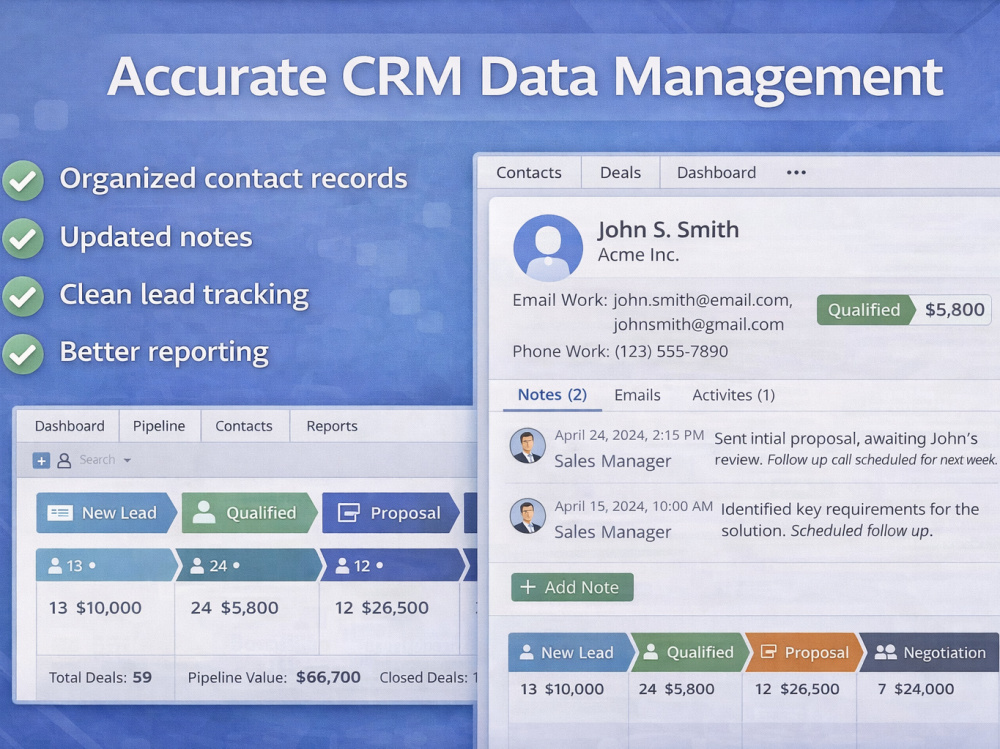This screenshot has width=1000, height=749.
Task: Open the Search dropdown arrow
Action: click(127, 460)
